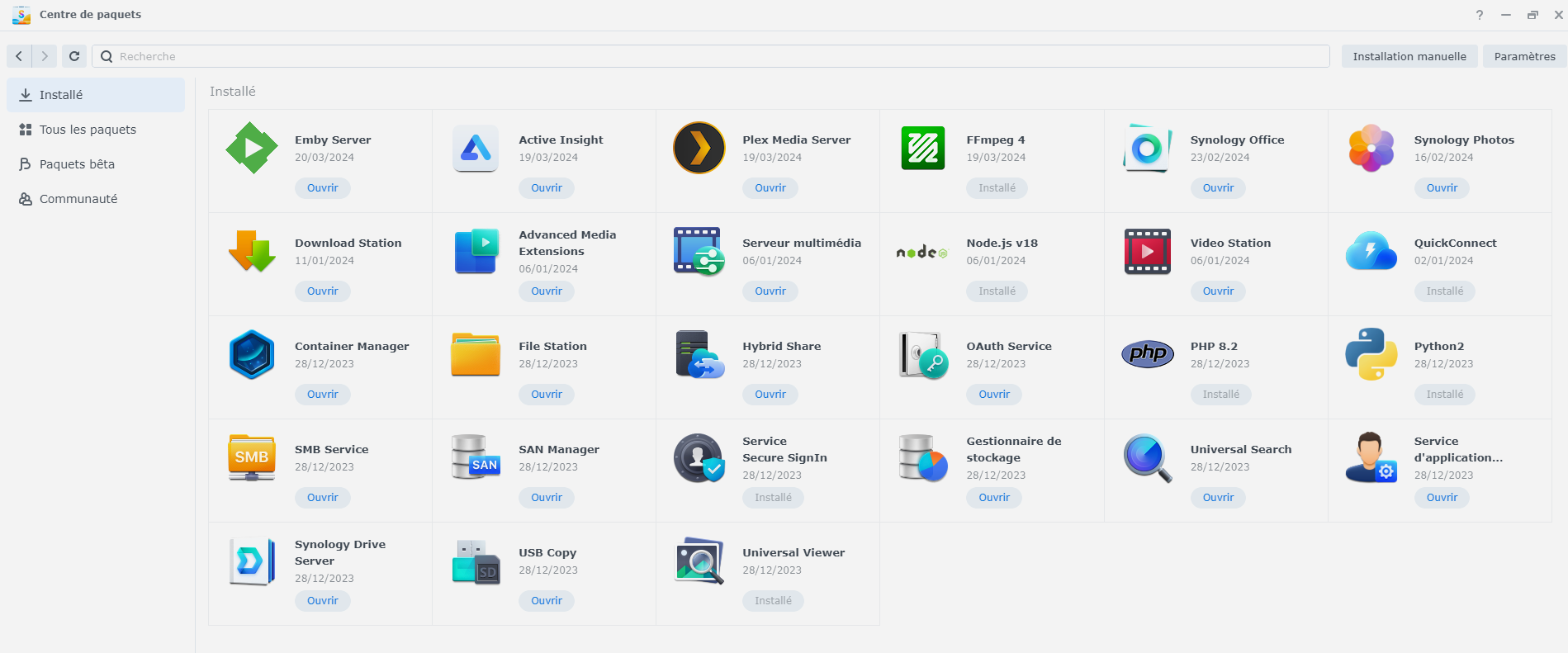1568x653 pixels.
Task: Click Installé button under QuickConnect
Action: pos(1445,291)
